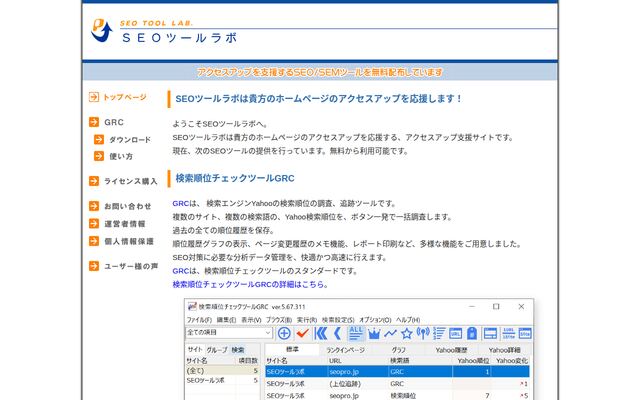
Task: Open the 検索設定(S) menu
Action: click(338, 320)
